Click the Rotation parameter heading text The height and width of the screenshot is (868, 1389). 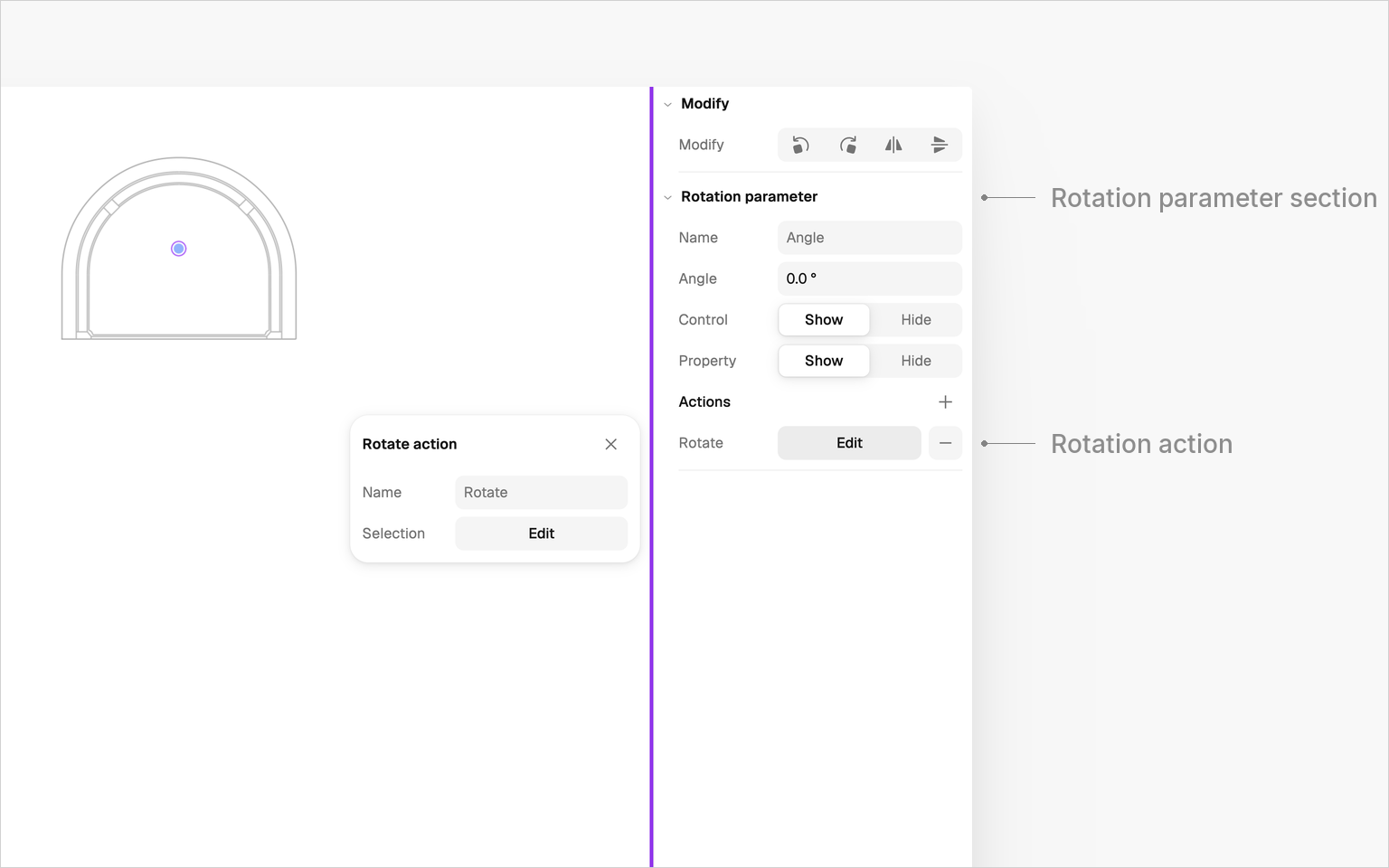(x=749, y=197)
